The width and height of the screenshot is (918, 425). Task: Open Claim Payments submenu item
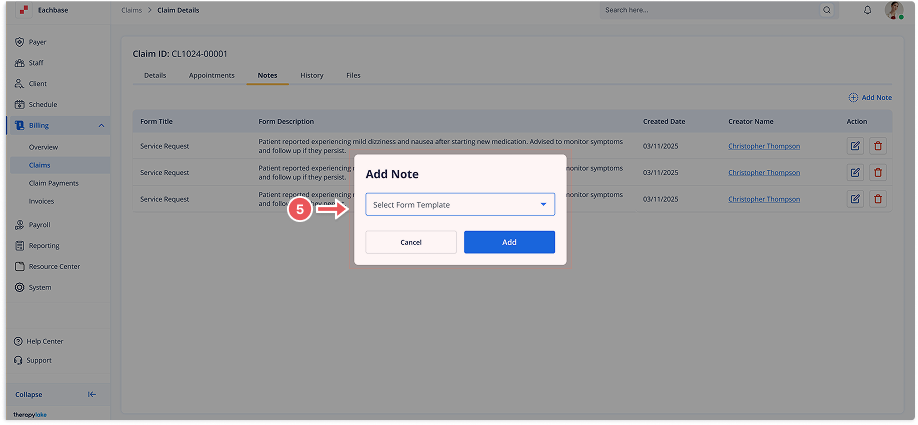tap(53, 183)
